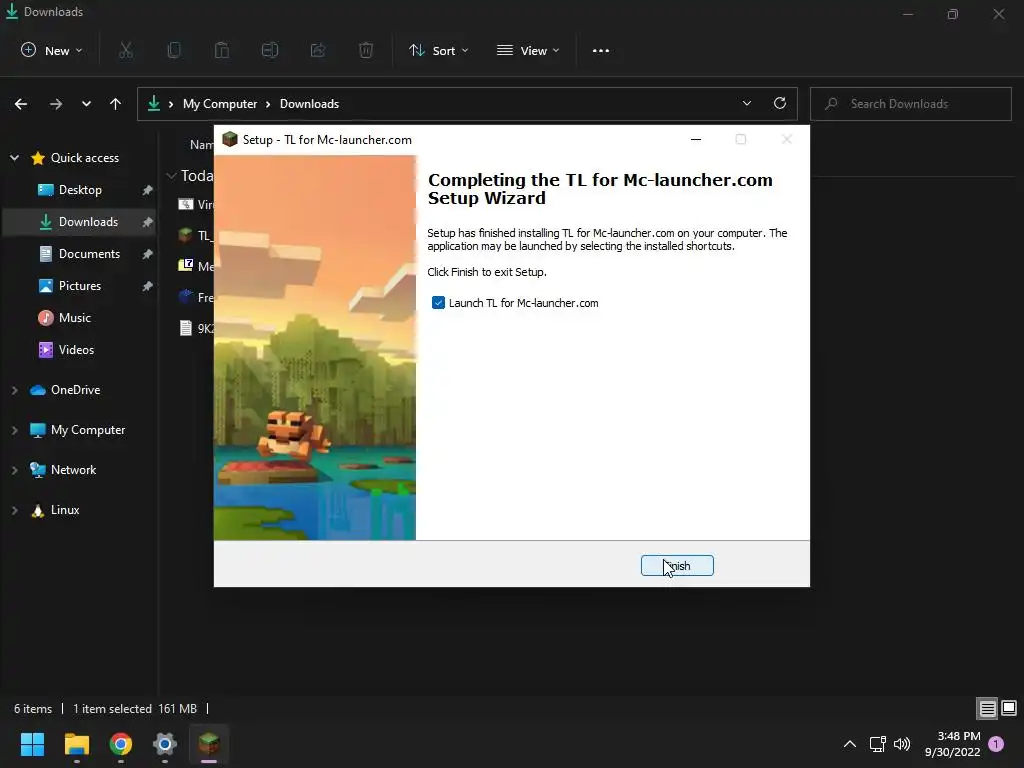Image resolution: width=1024 pixels, height=768 pixels.
Task: Unpin Desktop using its pin icon
Action: (148, 190)
